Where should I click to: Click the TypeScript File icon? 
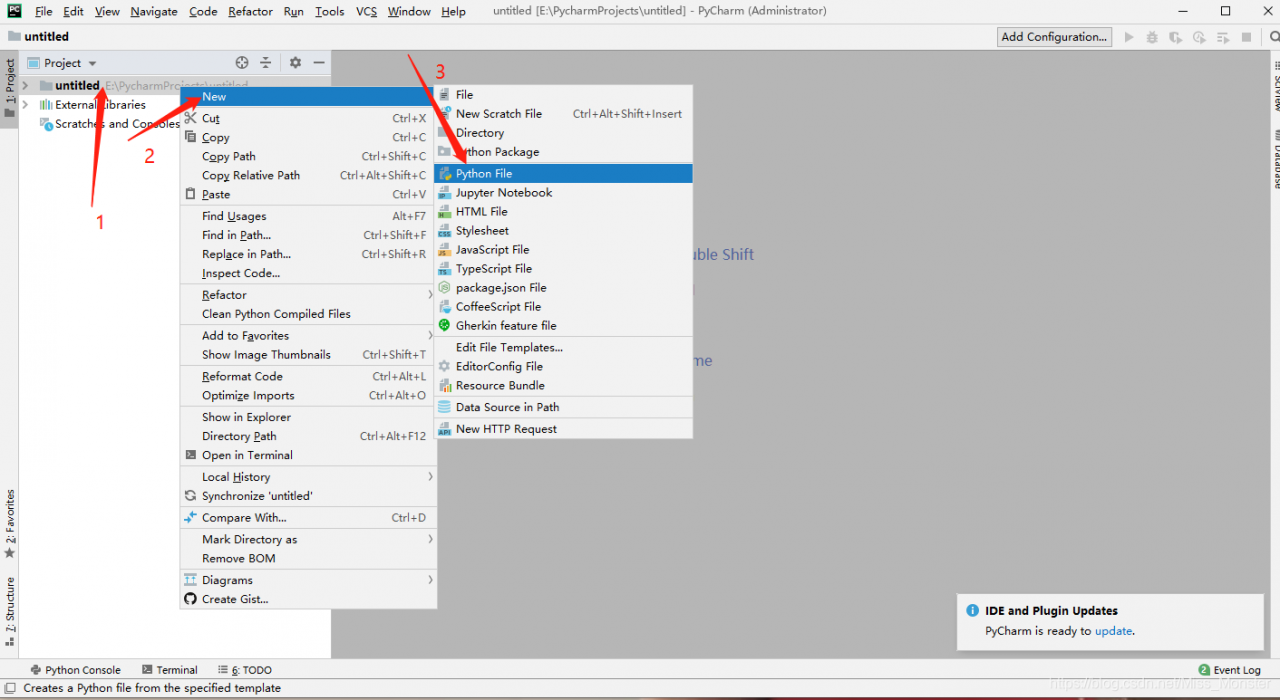(x=445, y=269)
